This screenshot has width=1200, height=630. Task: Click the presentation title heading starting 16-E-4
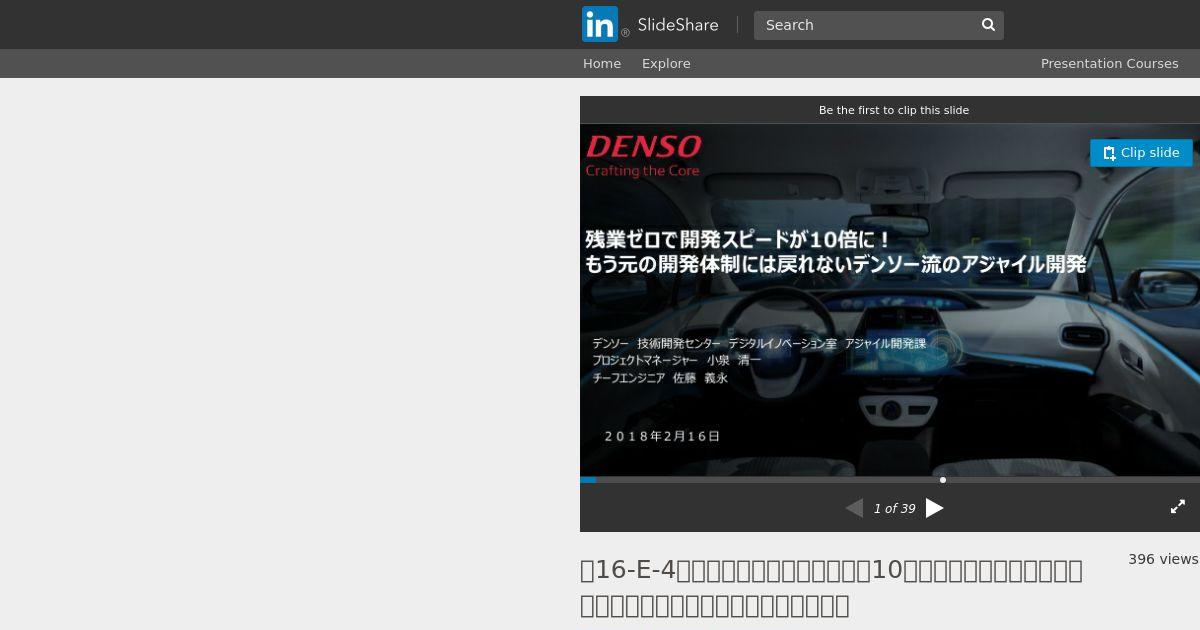point(831,587)
